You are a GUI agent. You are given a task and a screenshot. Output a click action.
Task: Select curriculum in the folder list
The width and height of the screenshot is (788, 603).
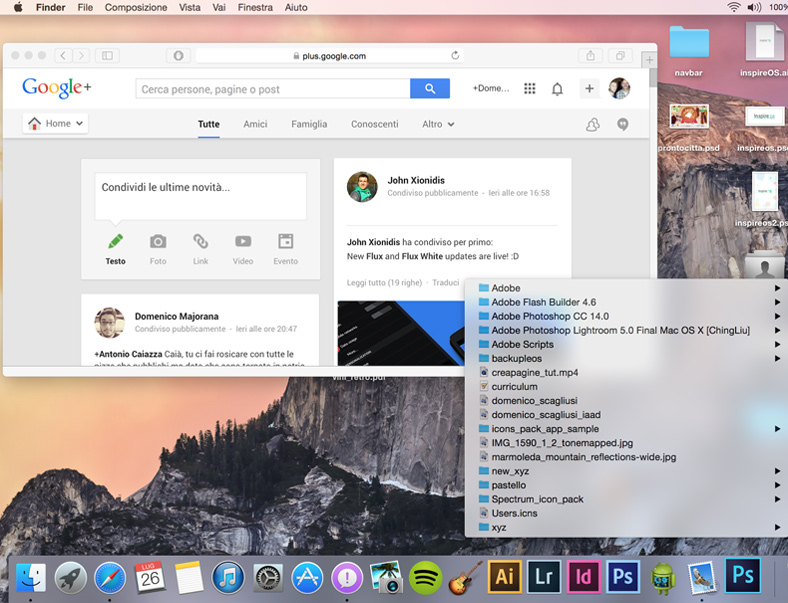coord(514,386)
